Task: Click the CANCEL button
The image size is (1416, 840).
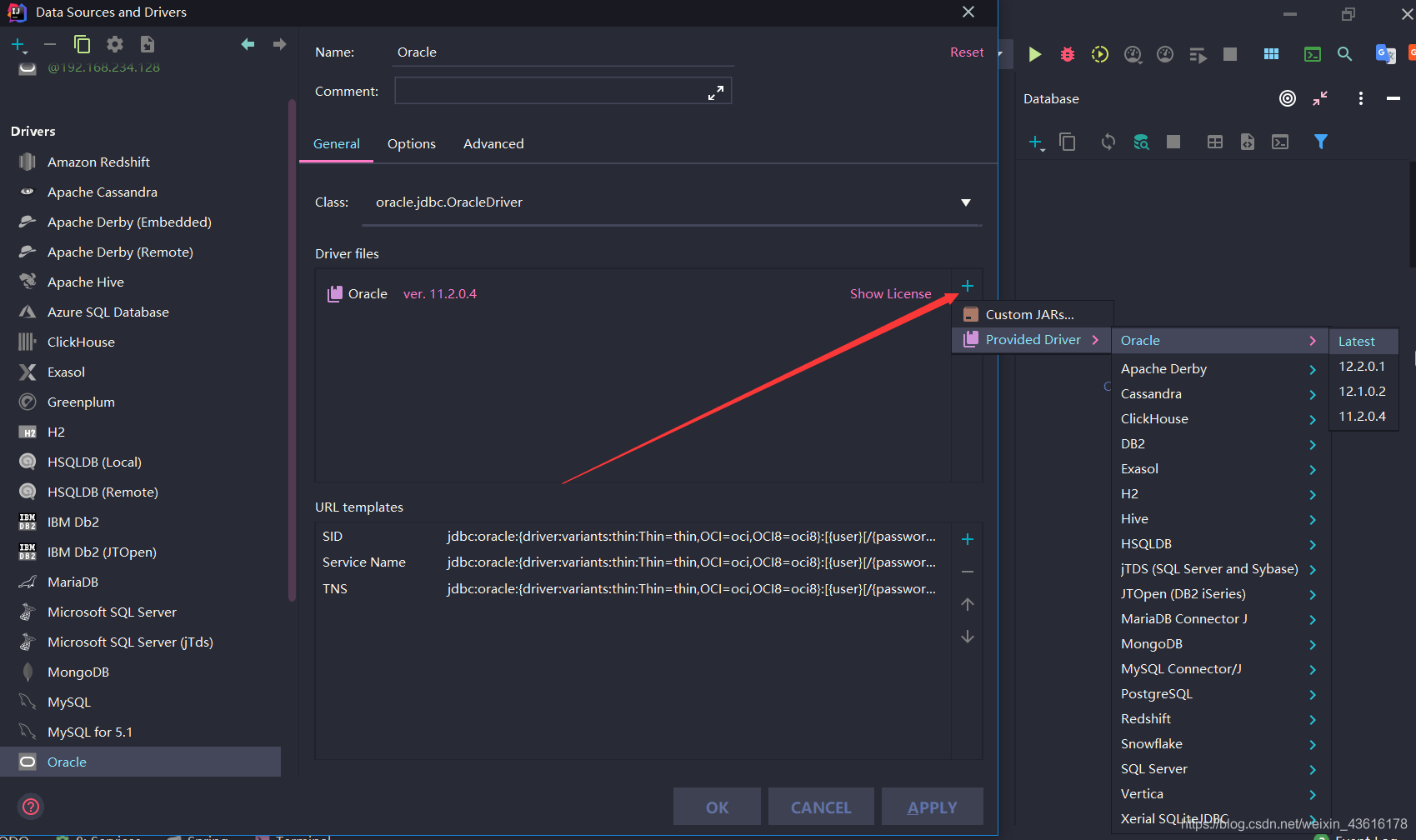Action: tap(821, 807)
